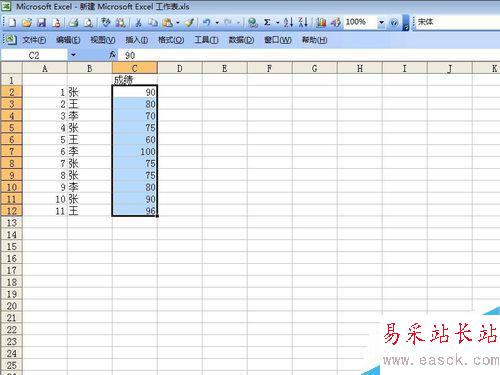Save the workbook with floppy icon
Screen dimensions: 500x375
click(41, 22)
